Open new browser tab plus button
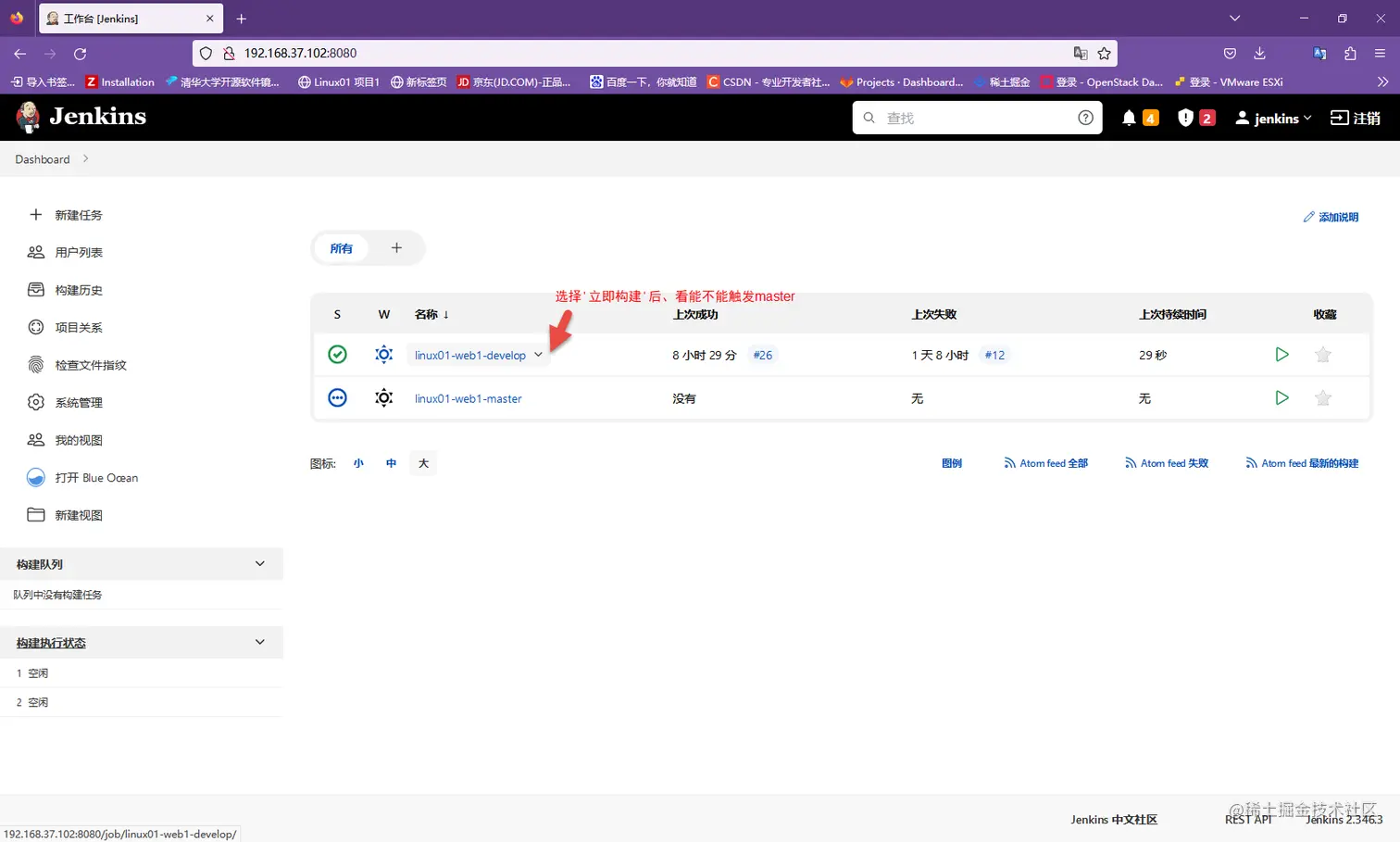 point(242,19)
